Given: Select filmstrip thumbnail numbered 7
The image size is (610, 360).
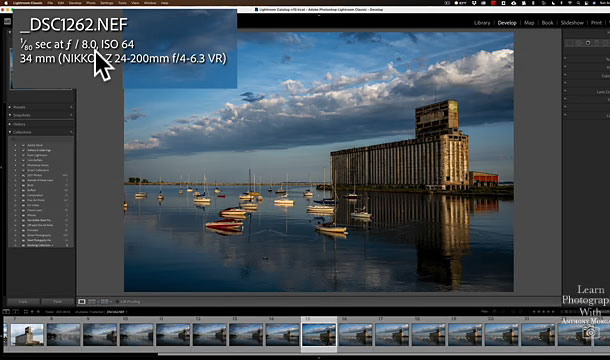Looking at the screenshot, I should (x=27, y=335).
